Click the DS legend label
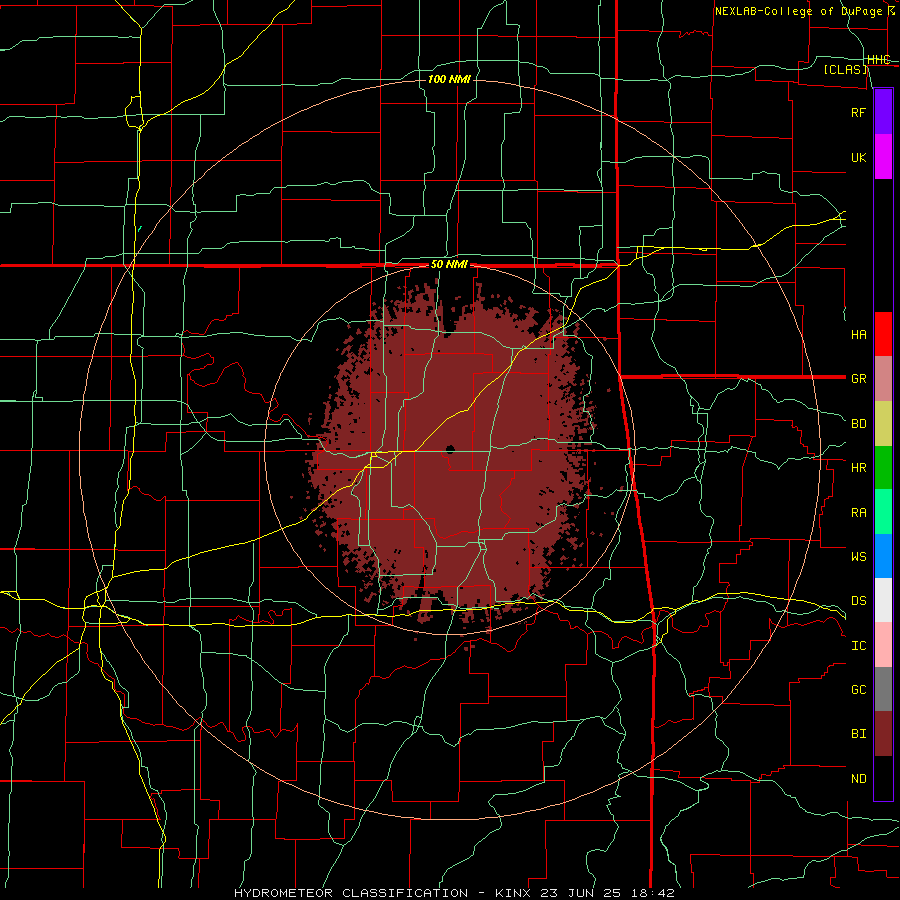 point(858,600)
